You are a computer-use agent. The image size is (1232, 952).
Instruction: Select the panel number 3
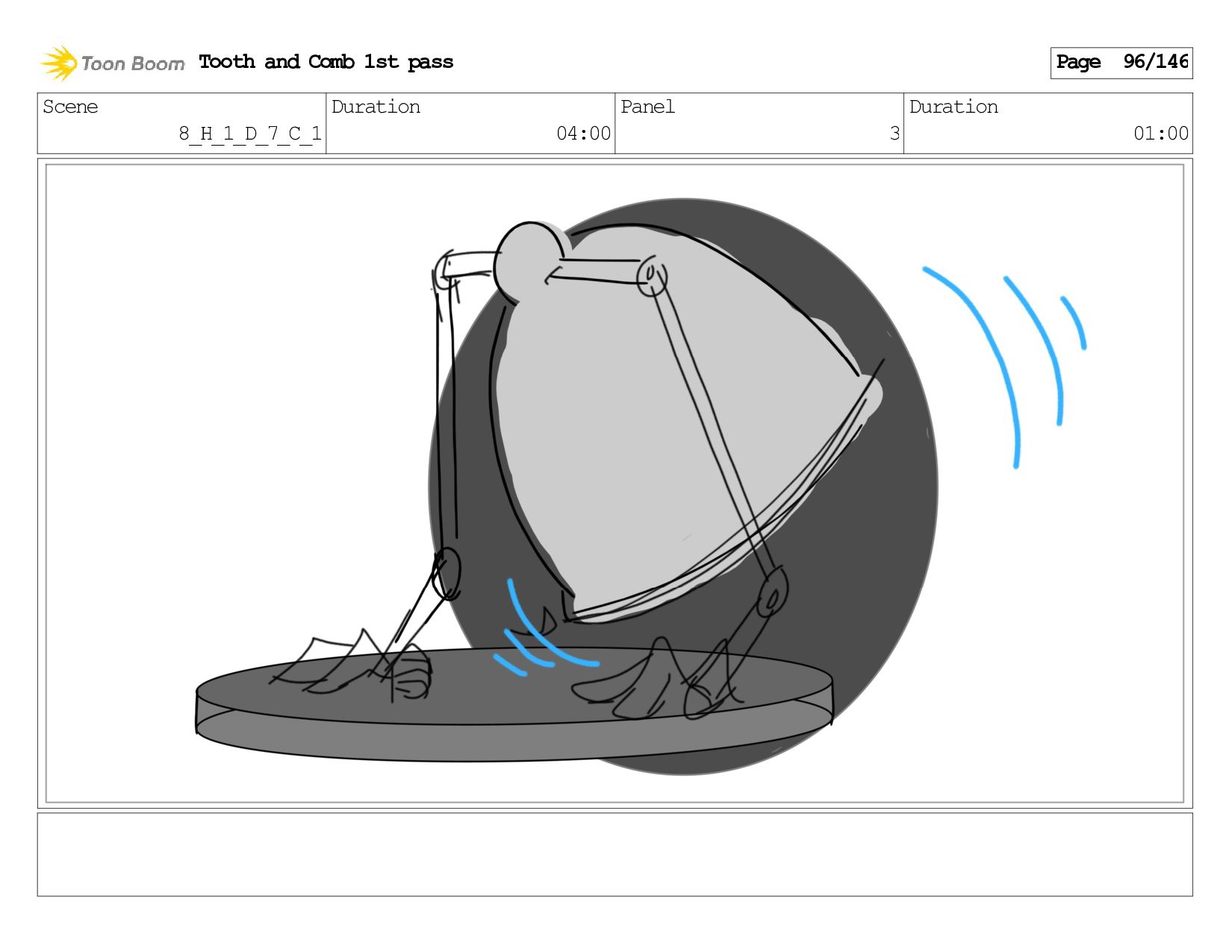(x=895, y=134)
